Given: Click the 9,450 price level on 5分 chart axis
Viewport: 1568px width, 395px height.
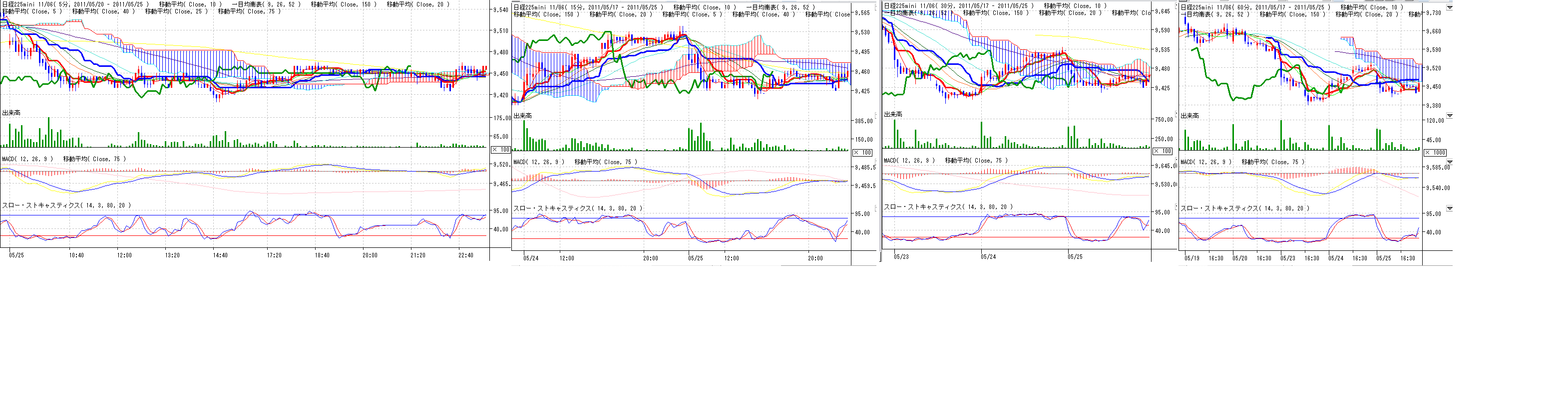Looking at the screenshot, I should [x=500, y=73].
